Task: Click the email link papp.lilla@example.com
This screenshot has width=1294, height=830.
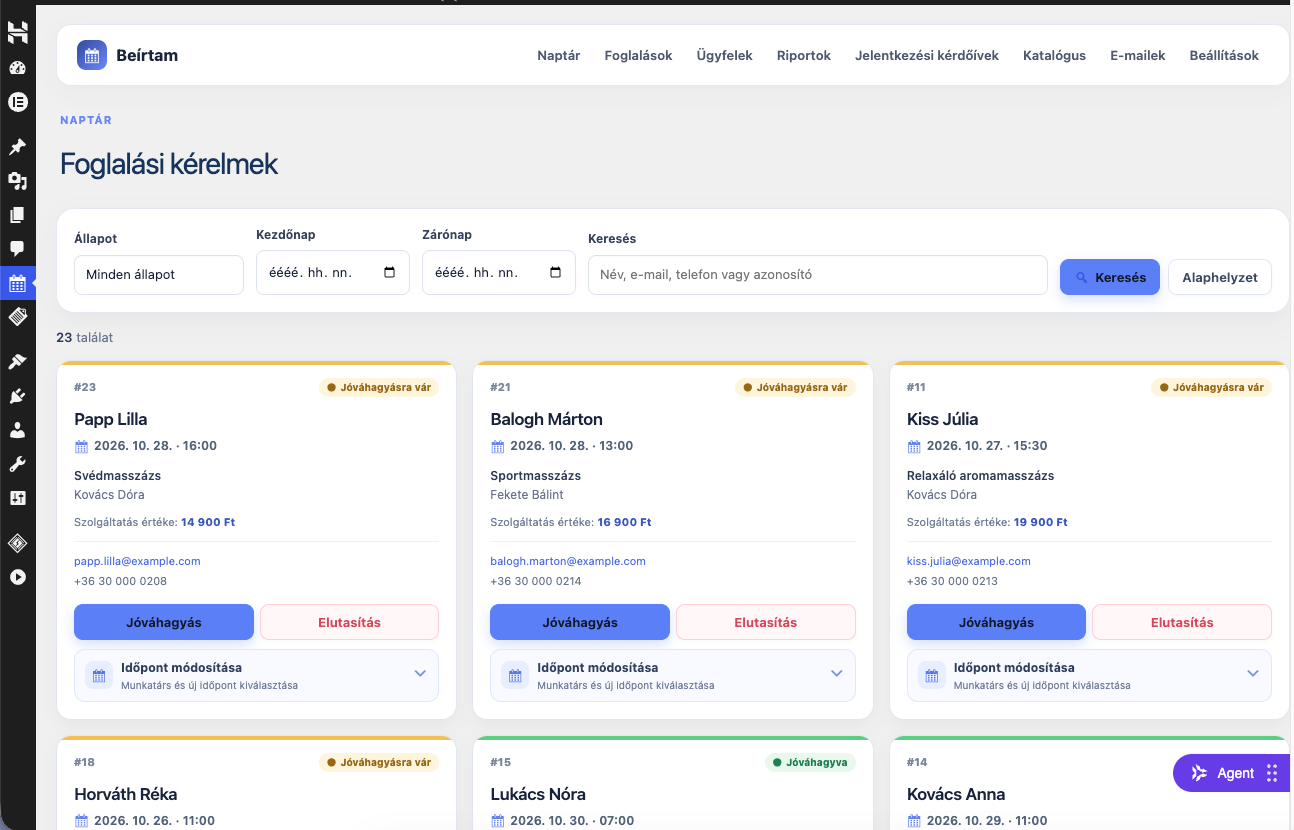Action: tap(137, 561)
